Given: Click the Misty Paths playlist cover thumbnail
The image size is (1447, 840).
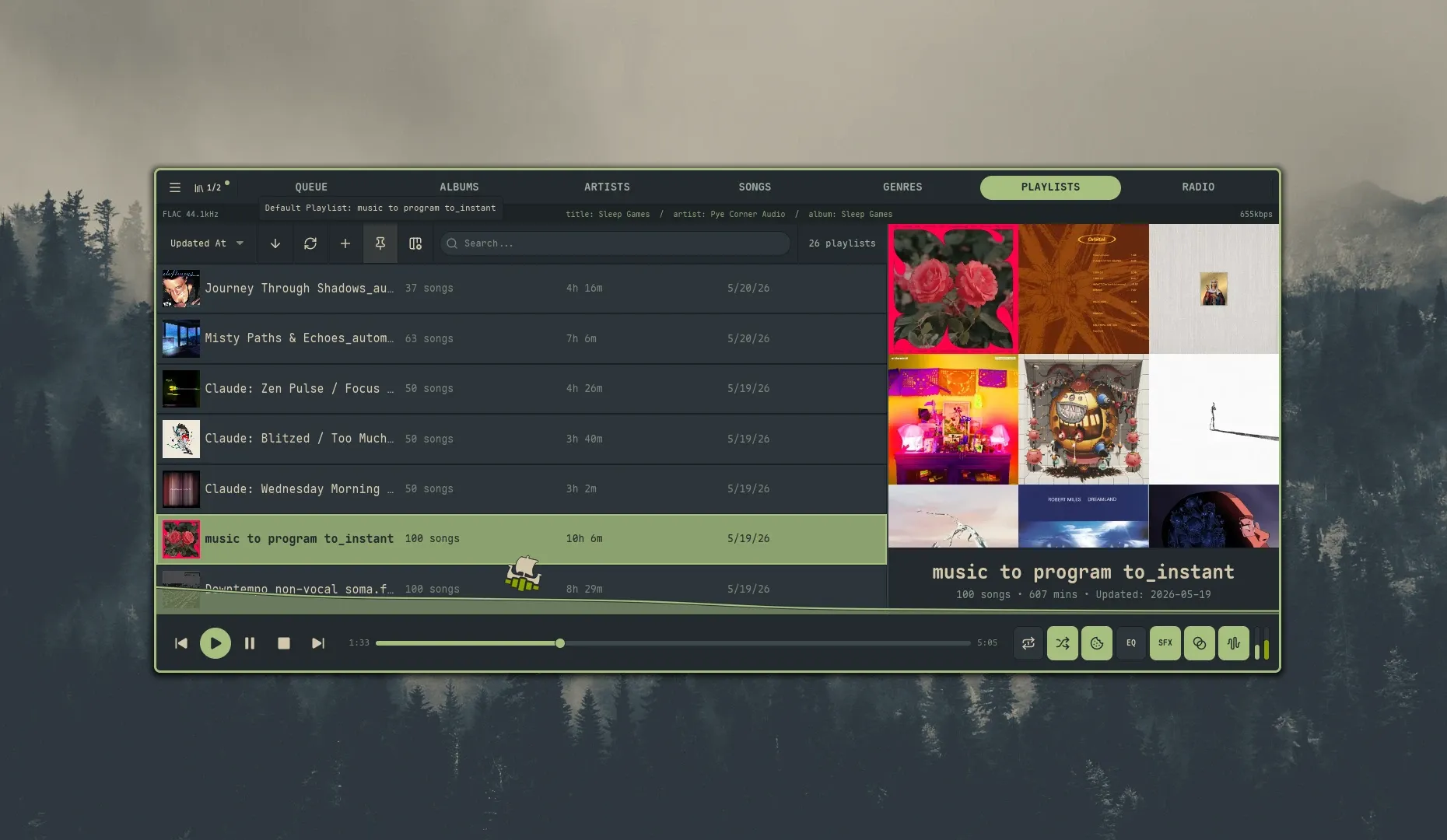Looking at the screenshot, I should click(181, 338).
